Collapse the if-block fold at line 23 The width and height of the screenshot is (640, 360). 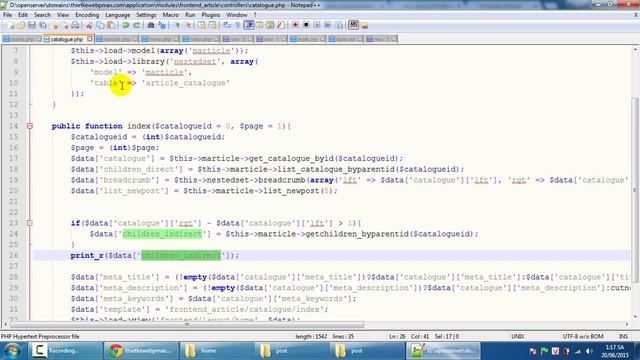tap(30, 223)
